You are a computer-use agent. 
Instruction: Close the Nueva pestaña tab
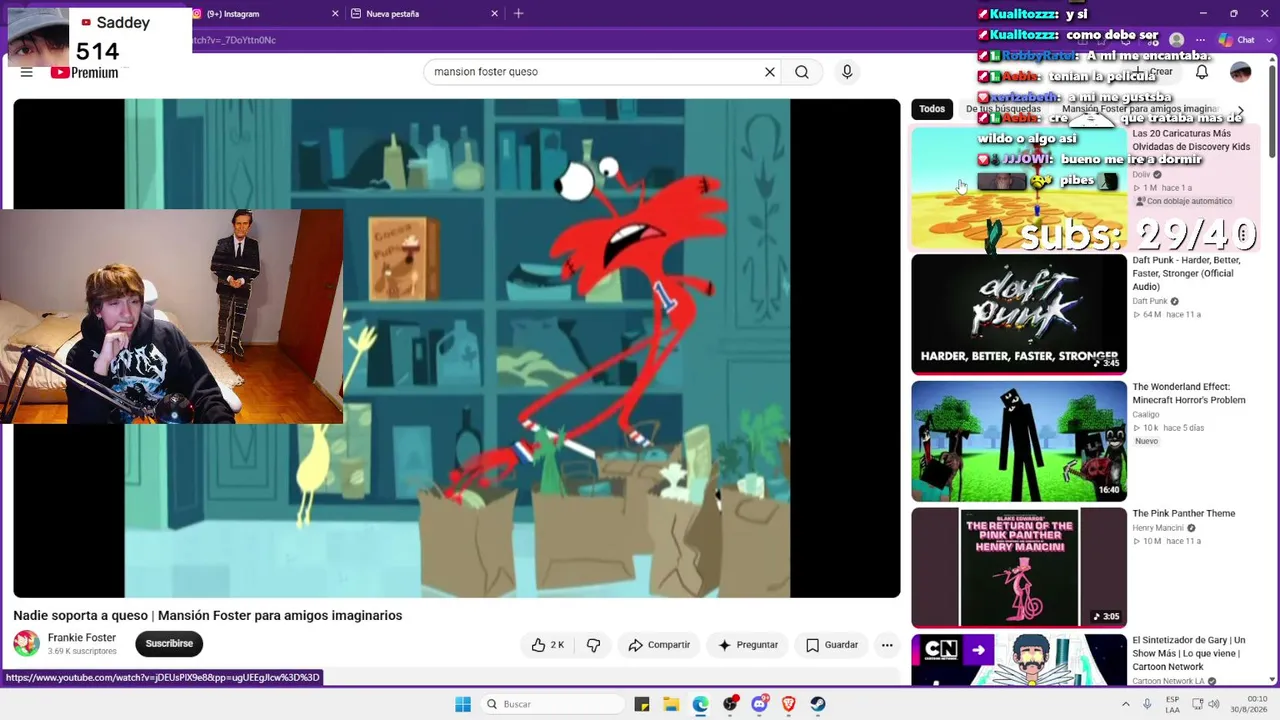coord(494,14)
